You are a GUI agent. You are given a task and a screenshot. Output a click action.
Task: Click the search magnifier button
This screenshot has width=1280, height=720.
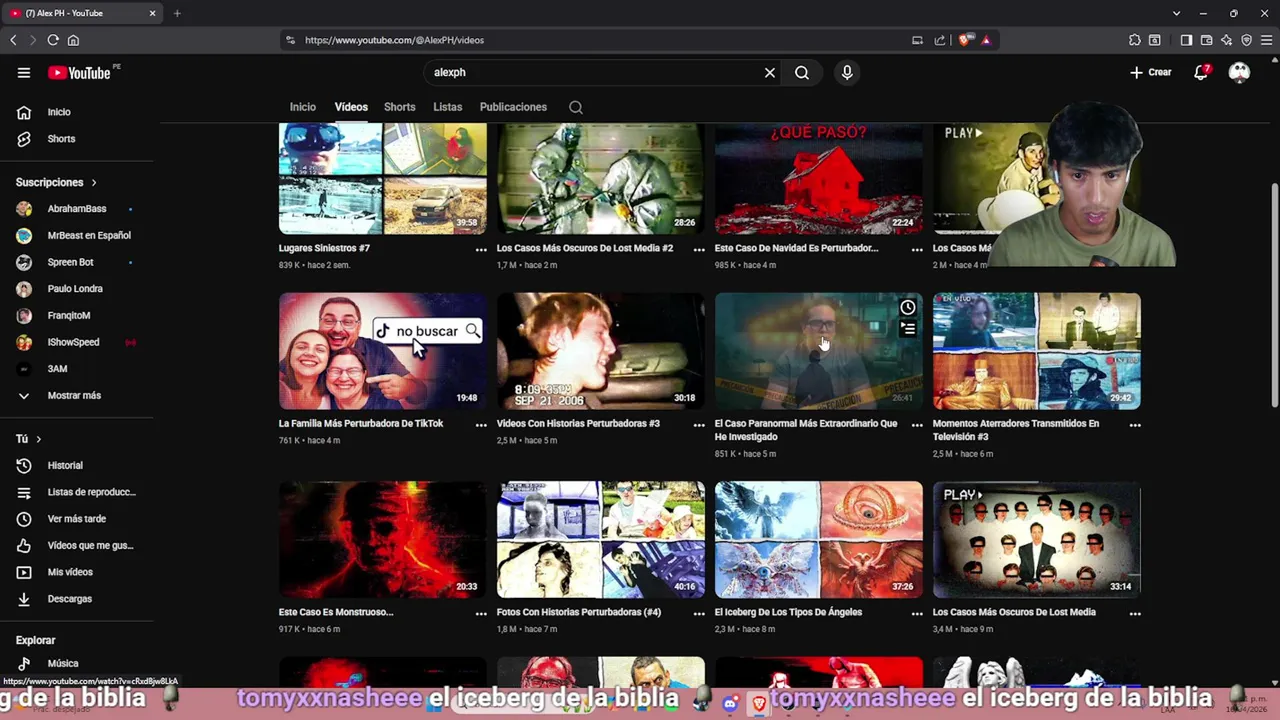pyautogui.click(x=802, y=72)
